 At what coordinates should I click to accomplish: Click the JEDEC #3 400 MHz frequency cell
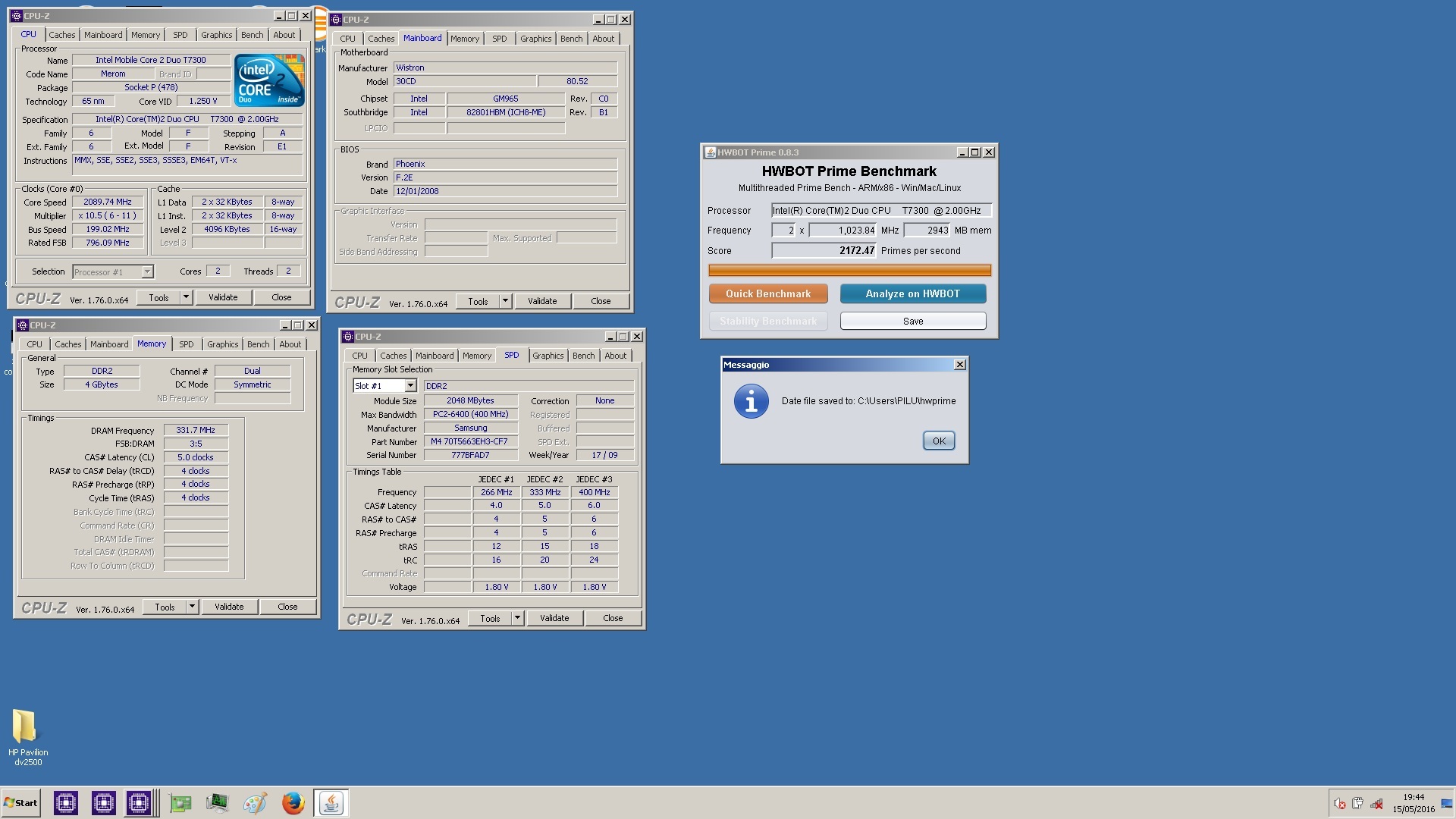tap(595, 492)
